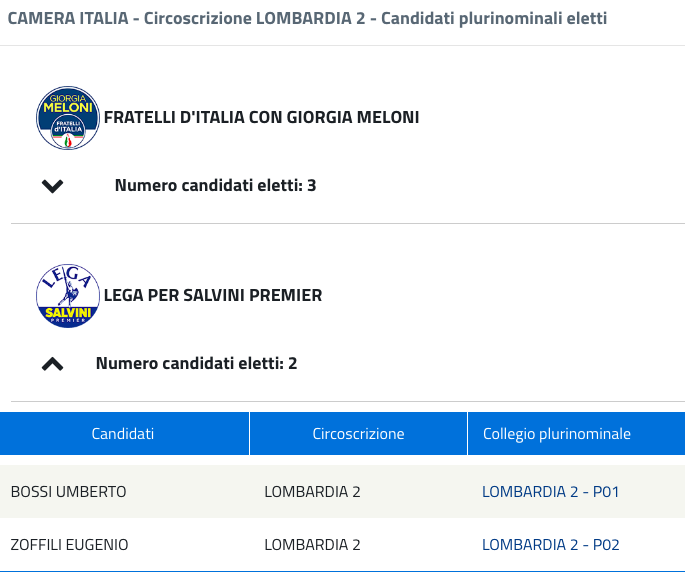Image resolution: width=685 pixels, height=575 pixels.
Task: Open the LOMBARDIA 2 - P01 link
Action: coord(550,492)
